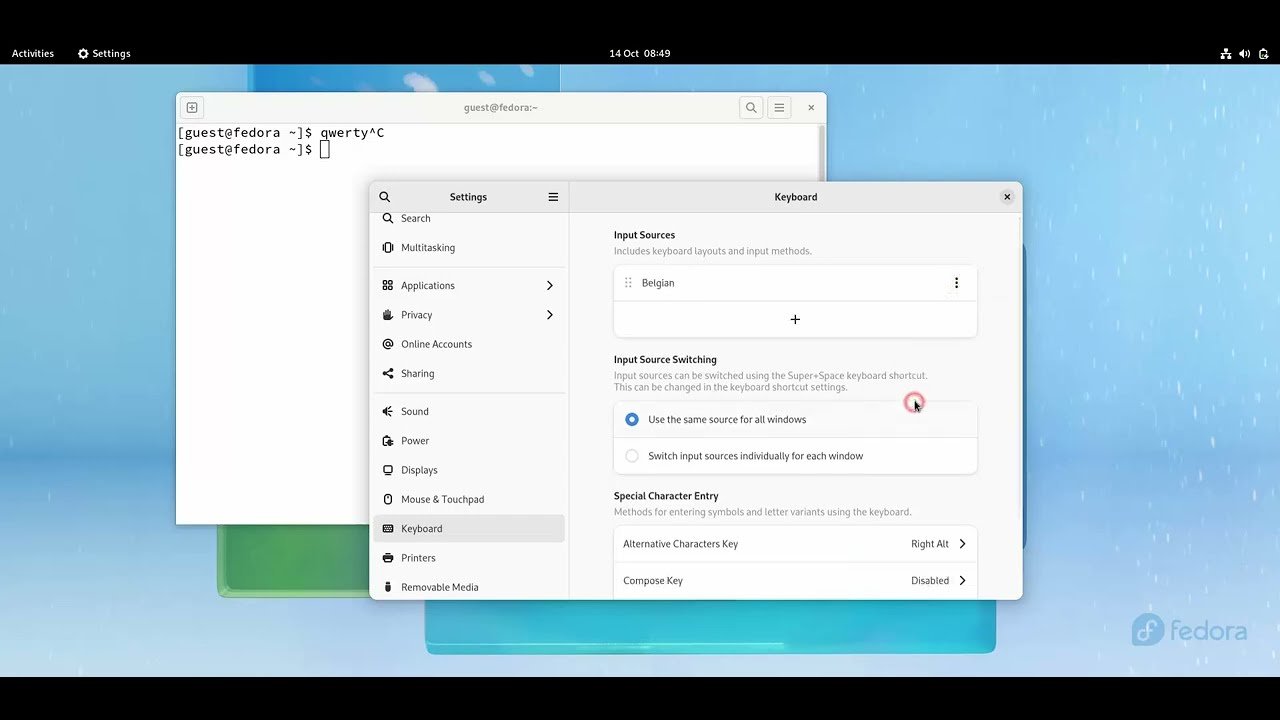Open the Multitasking settings panel

point(469,247)
